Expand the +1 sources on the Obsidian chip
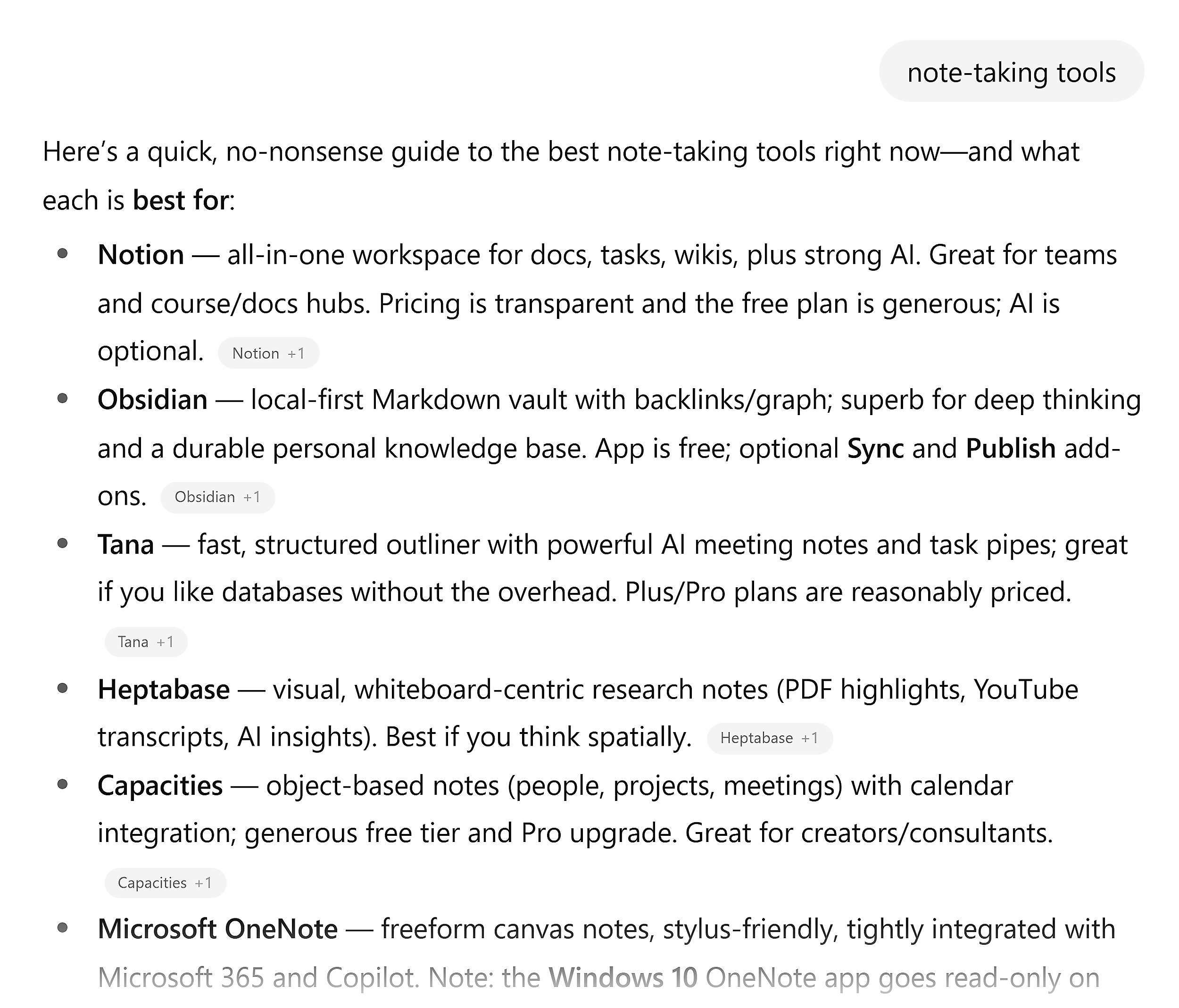 251,496
